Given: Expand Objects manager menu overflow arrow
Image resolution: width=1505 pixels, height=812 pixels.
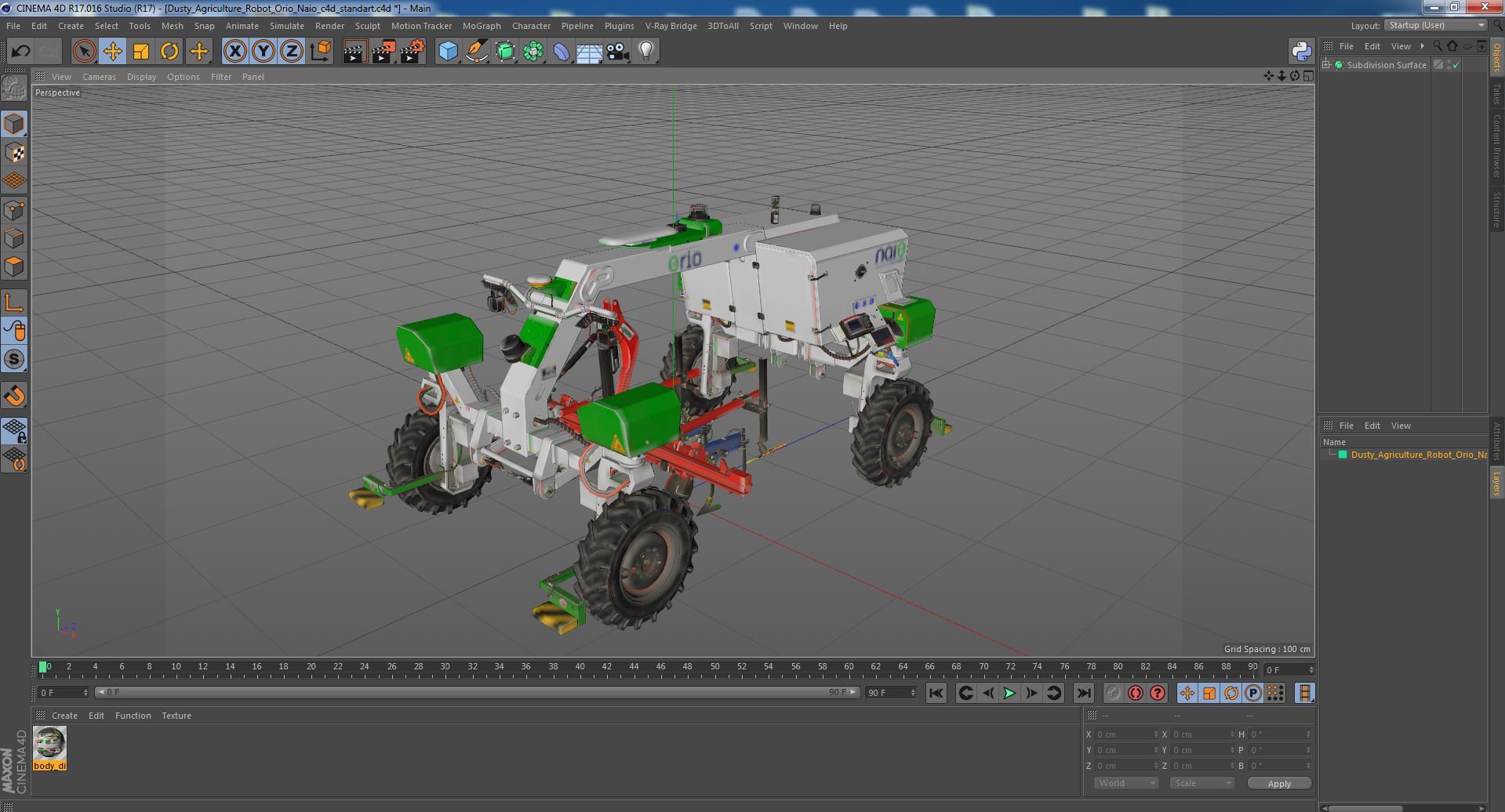Looking at the screenshot, I should (1422, 46).
